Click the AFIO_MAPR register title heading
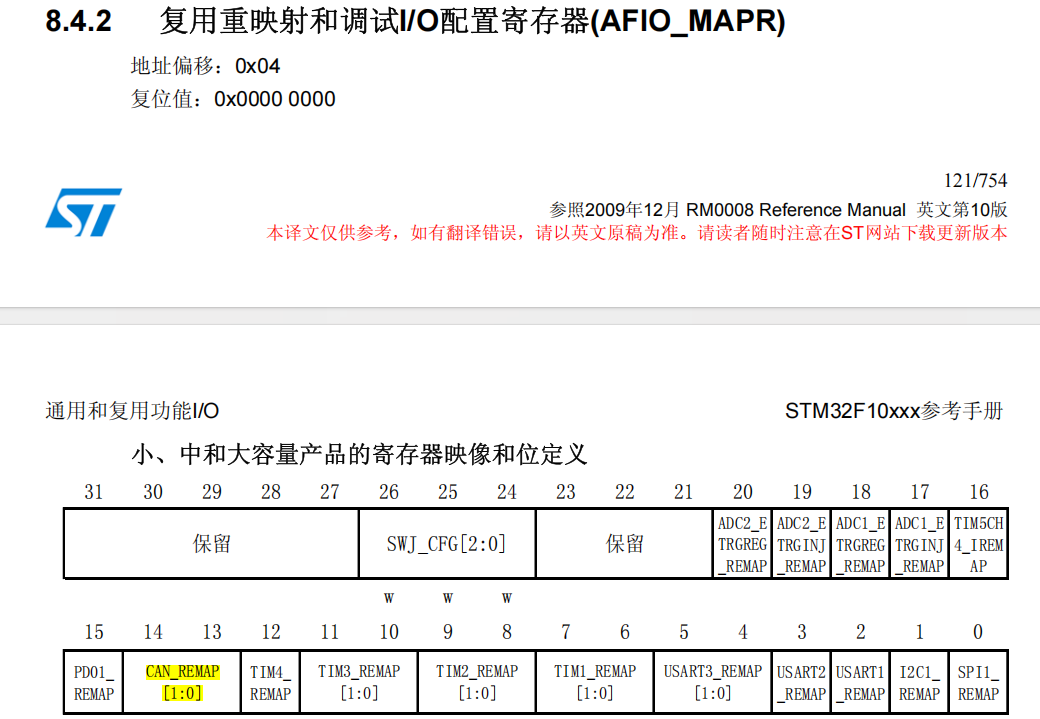 coord(472,21)
